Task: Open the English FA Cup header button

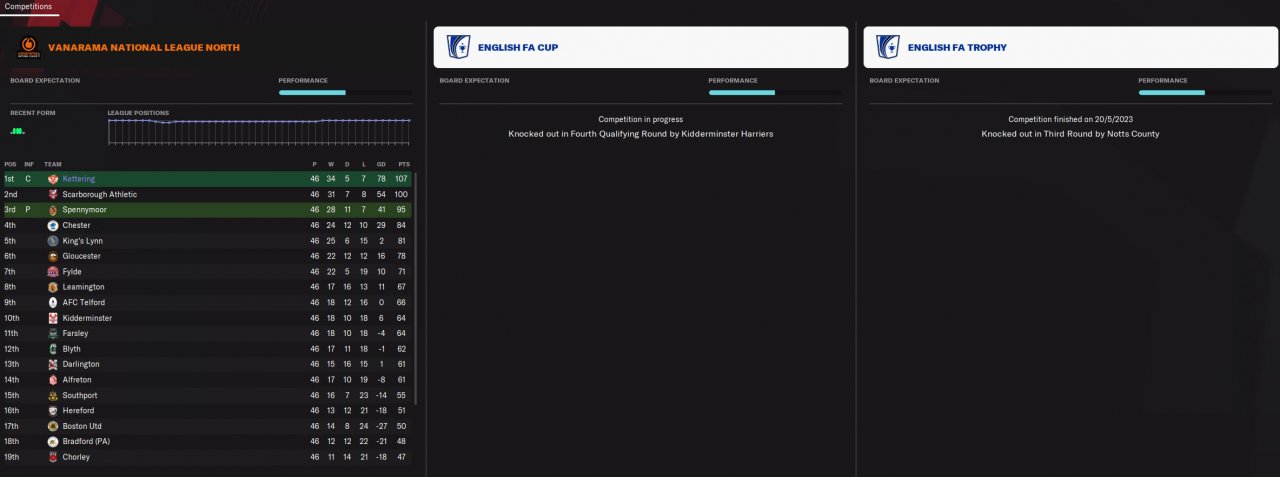Action: 641,47
